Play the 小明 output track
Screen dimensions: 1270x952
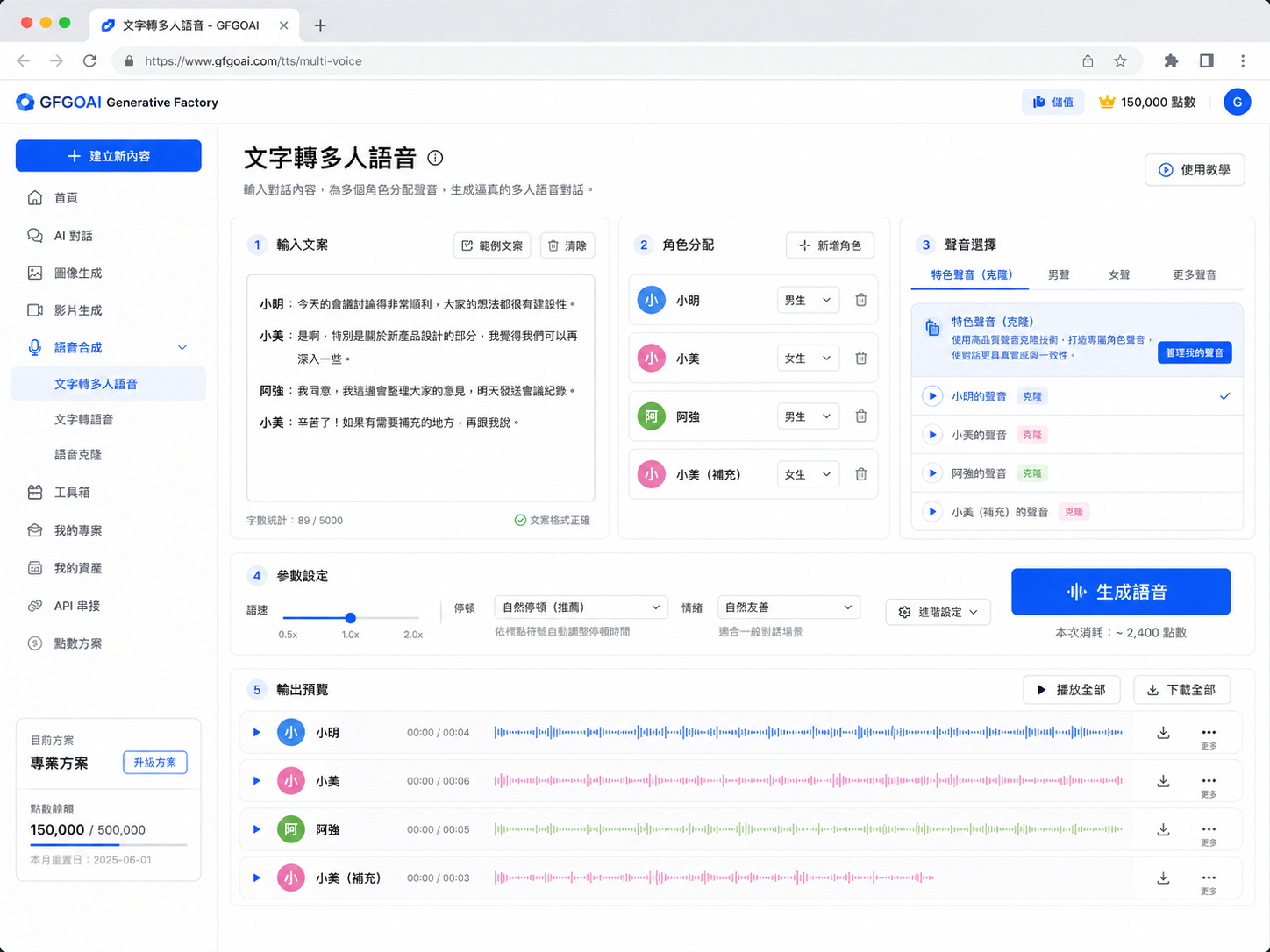coord(257,732)
